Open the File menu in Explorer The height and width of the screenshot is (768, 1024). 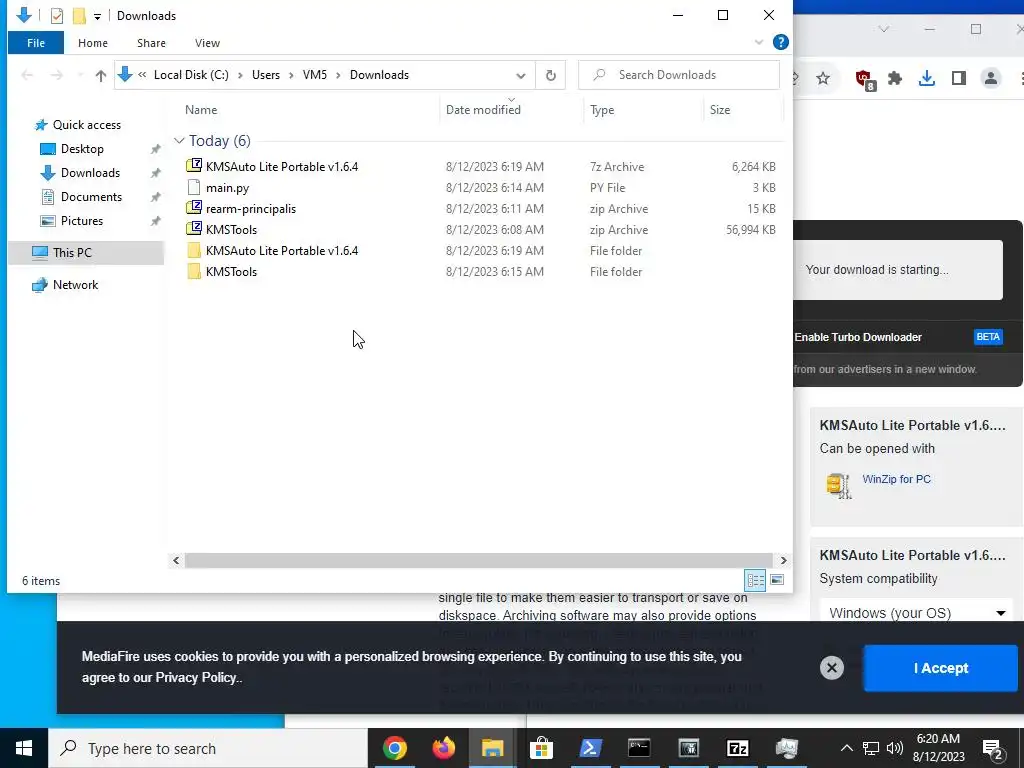pos(36,43)
